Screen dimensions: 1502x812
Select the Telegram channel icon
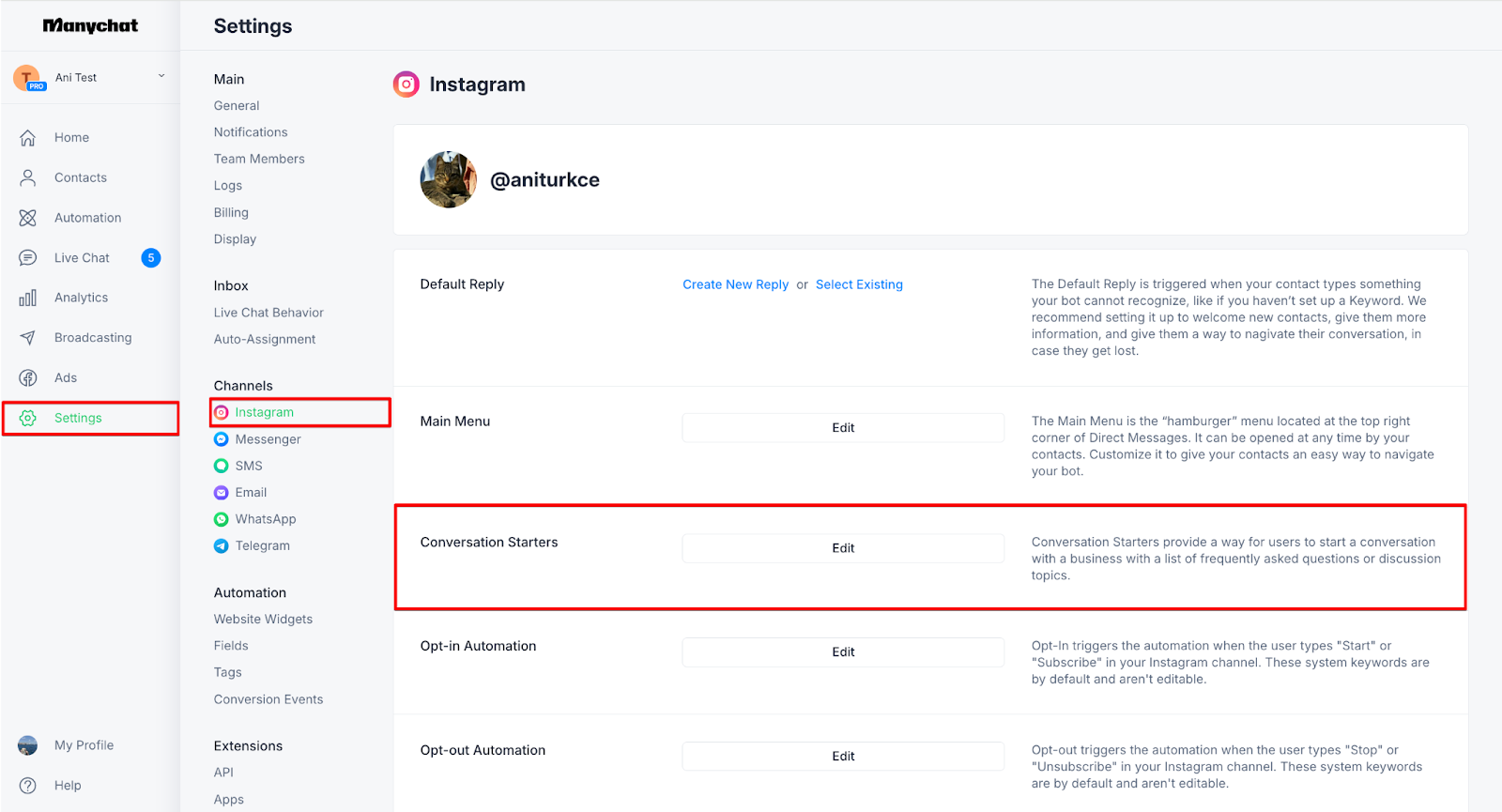click(222, 545)
